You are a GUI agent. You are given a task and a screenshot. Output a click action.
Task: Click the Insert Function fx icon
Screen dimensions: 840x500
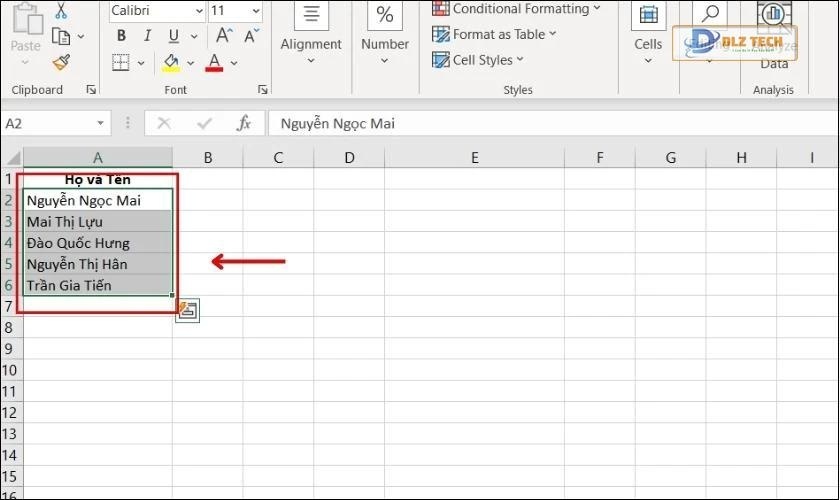tap(244, 124)
